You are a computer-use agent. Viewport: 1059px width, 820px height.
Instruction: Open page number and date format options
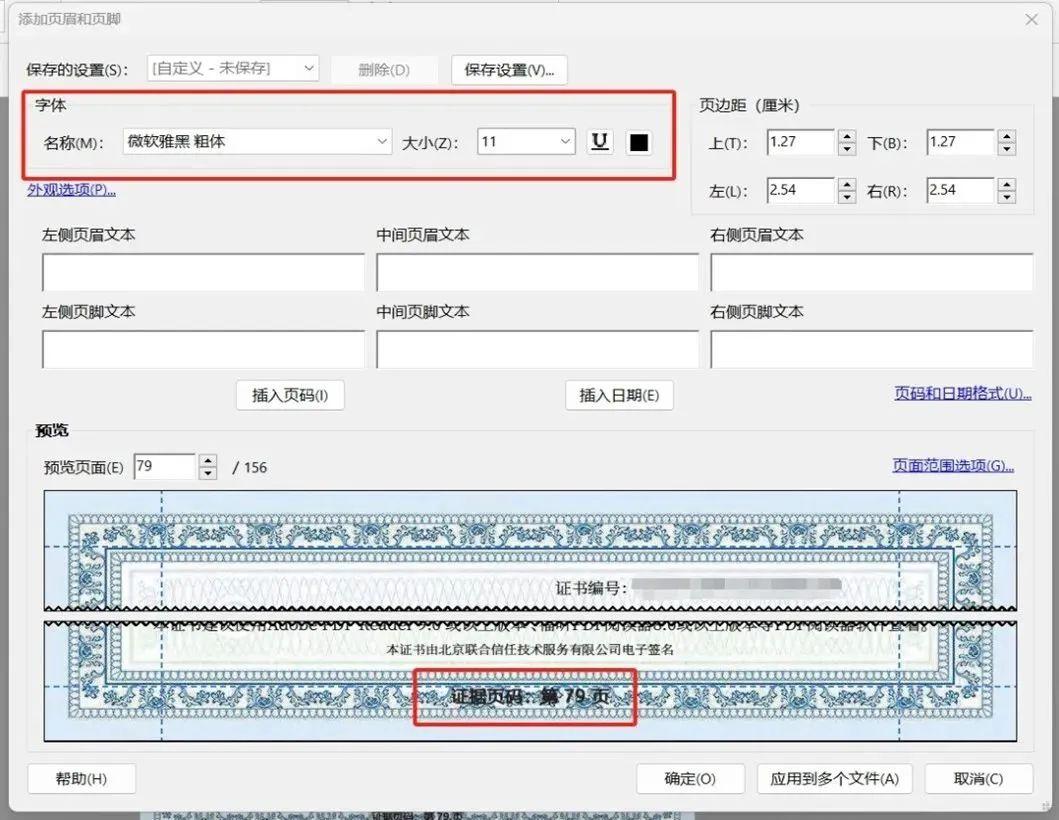[x=957, y=394]
